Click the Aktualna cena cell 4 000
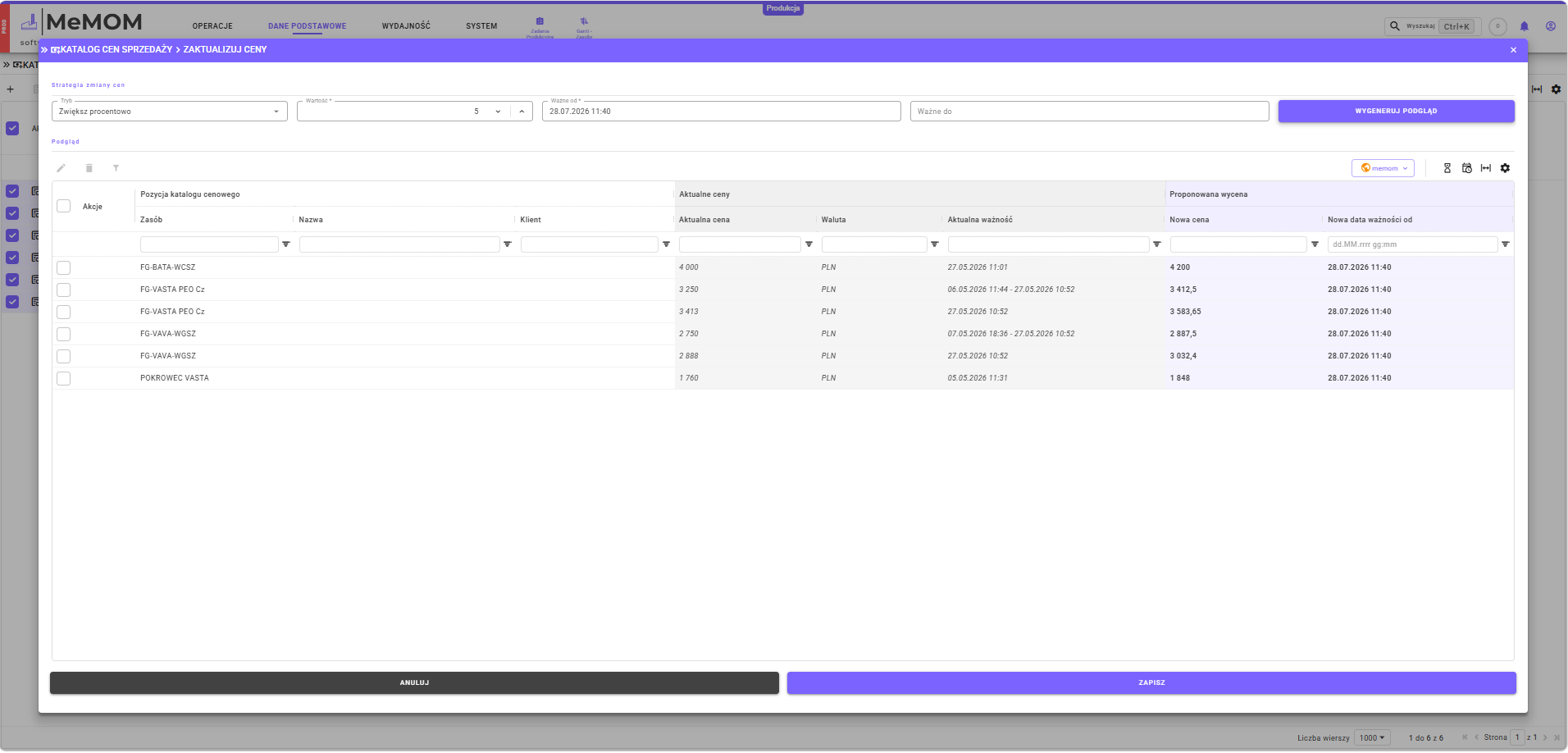Image resolution: width=1568 pixels, height=753 pixels. click(689, 267)
